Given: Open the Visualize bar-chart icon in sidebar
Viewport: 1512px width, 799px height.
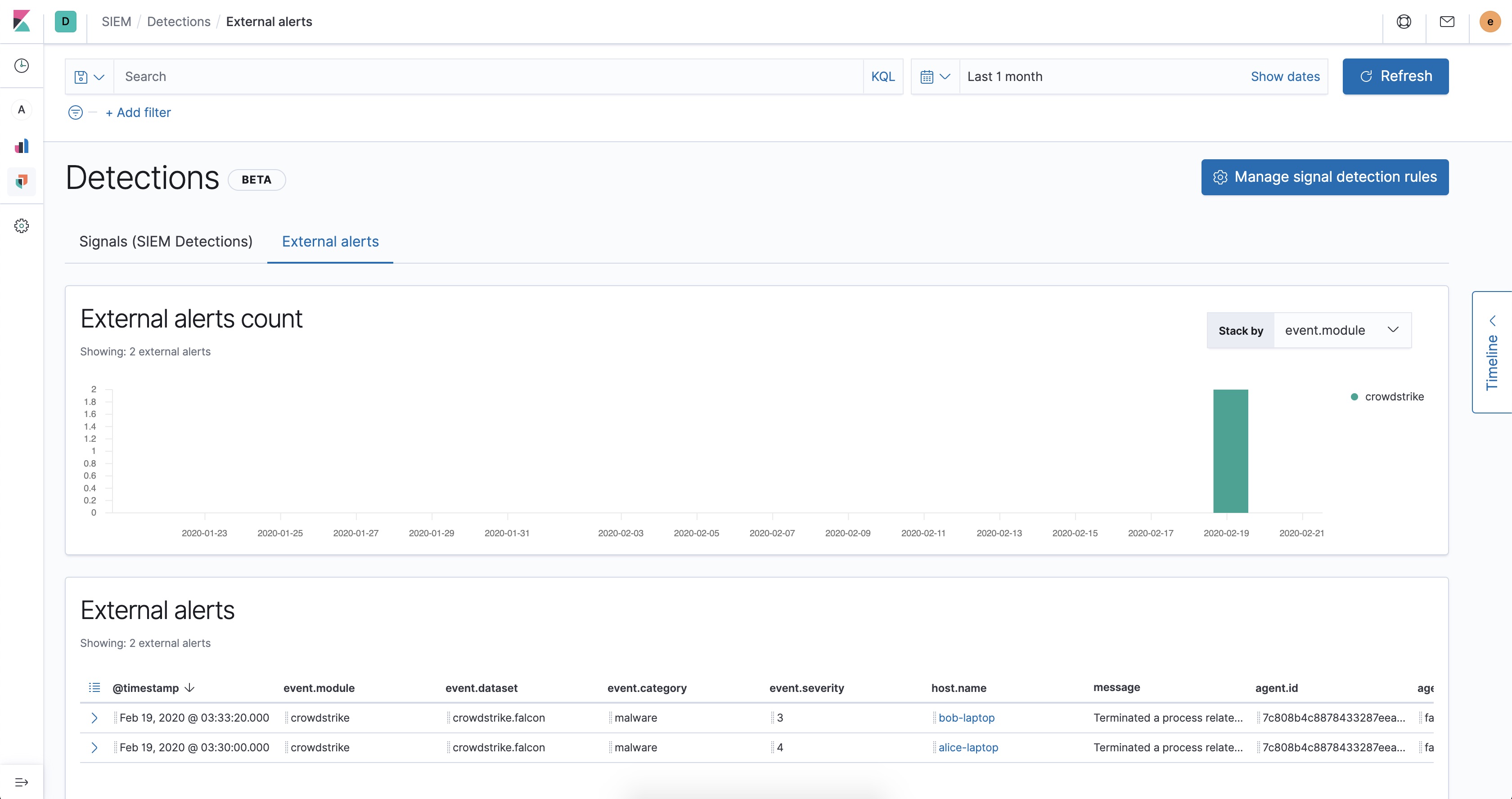Looking at the screenshot, I should click(22, 145).
